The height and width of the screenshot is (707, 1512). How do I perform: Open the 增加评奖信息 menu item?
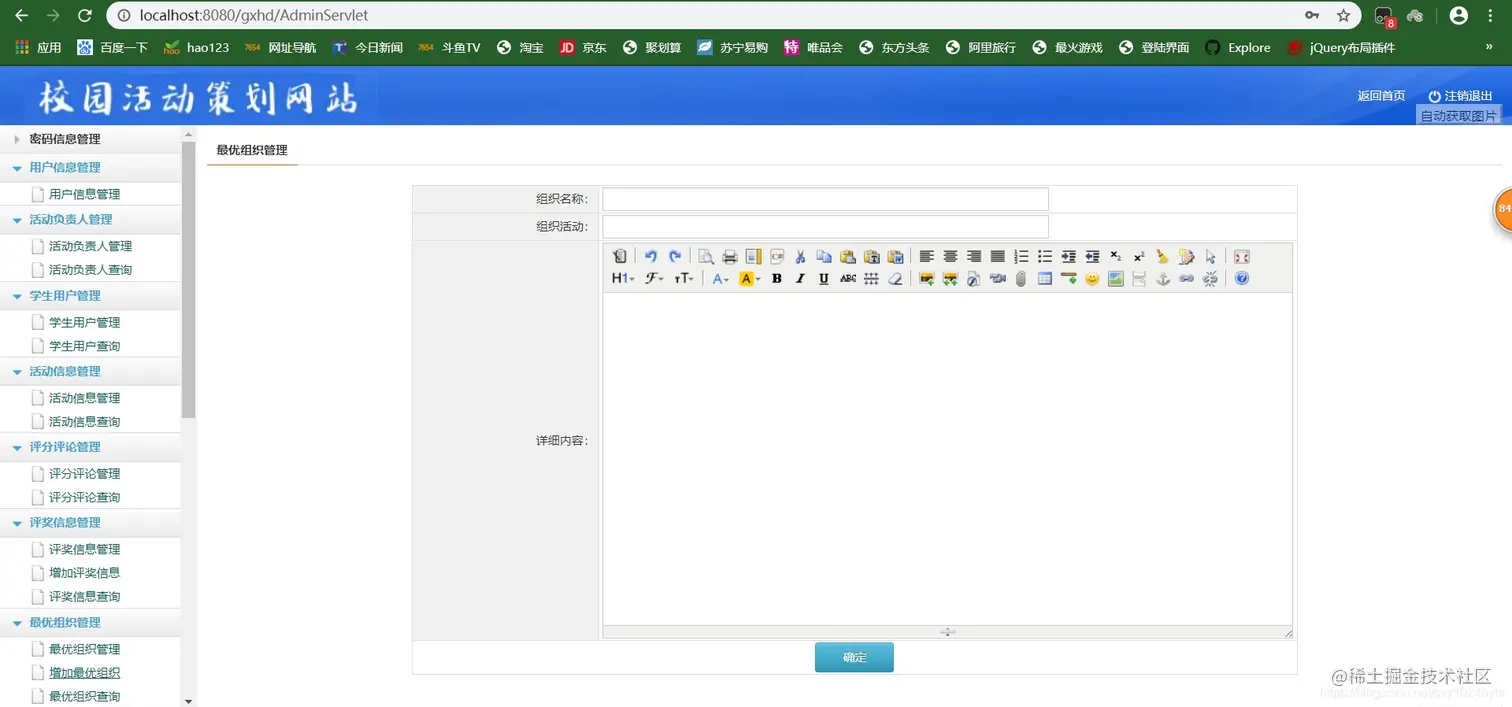pos(83,572)
